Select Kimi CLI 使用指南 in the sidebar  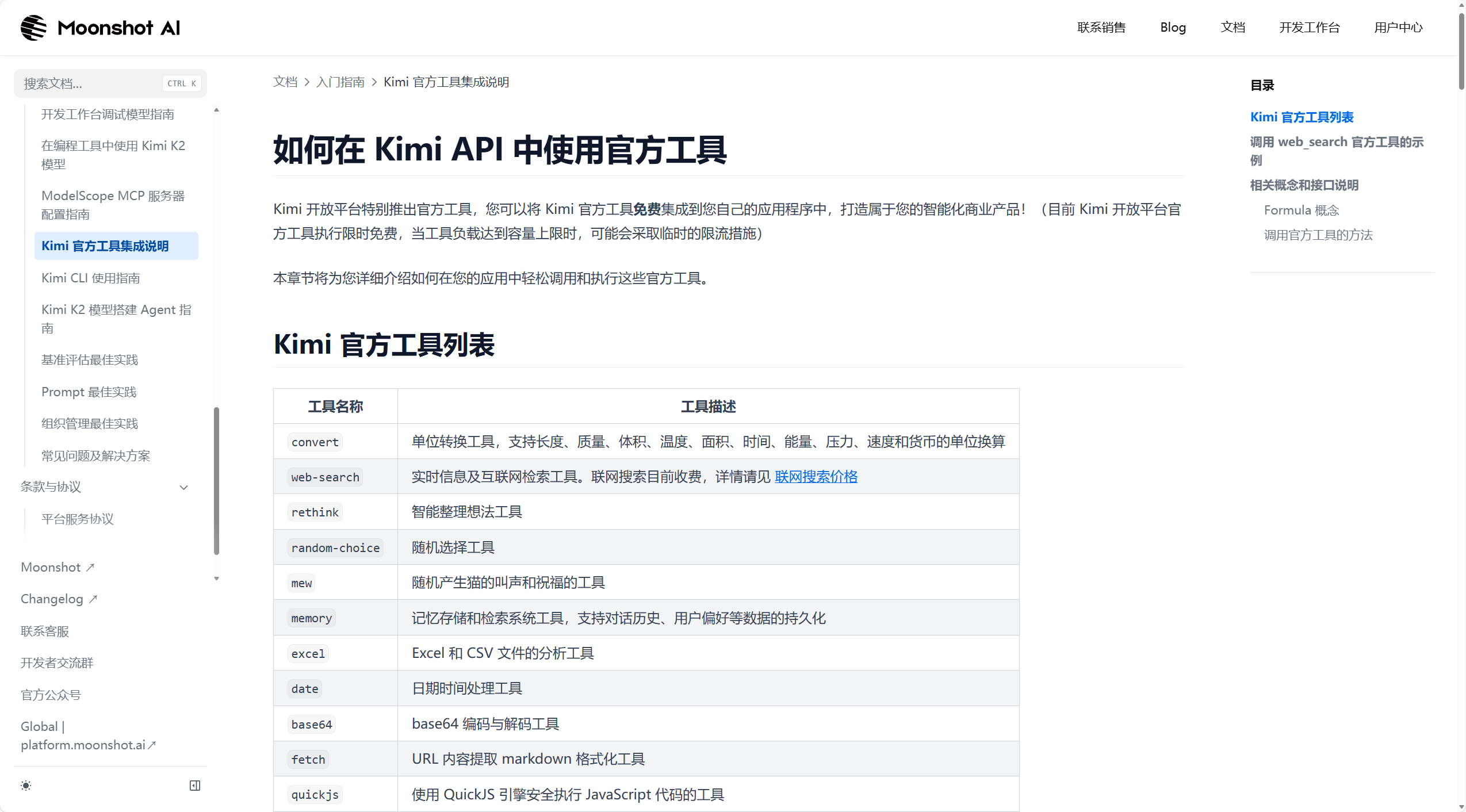point(90,278)
